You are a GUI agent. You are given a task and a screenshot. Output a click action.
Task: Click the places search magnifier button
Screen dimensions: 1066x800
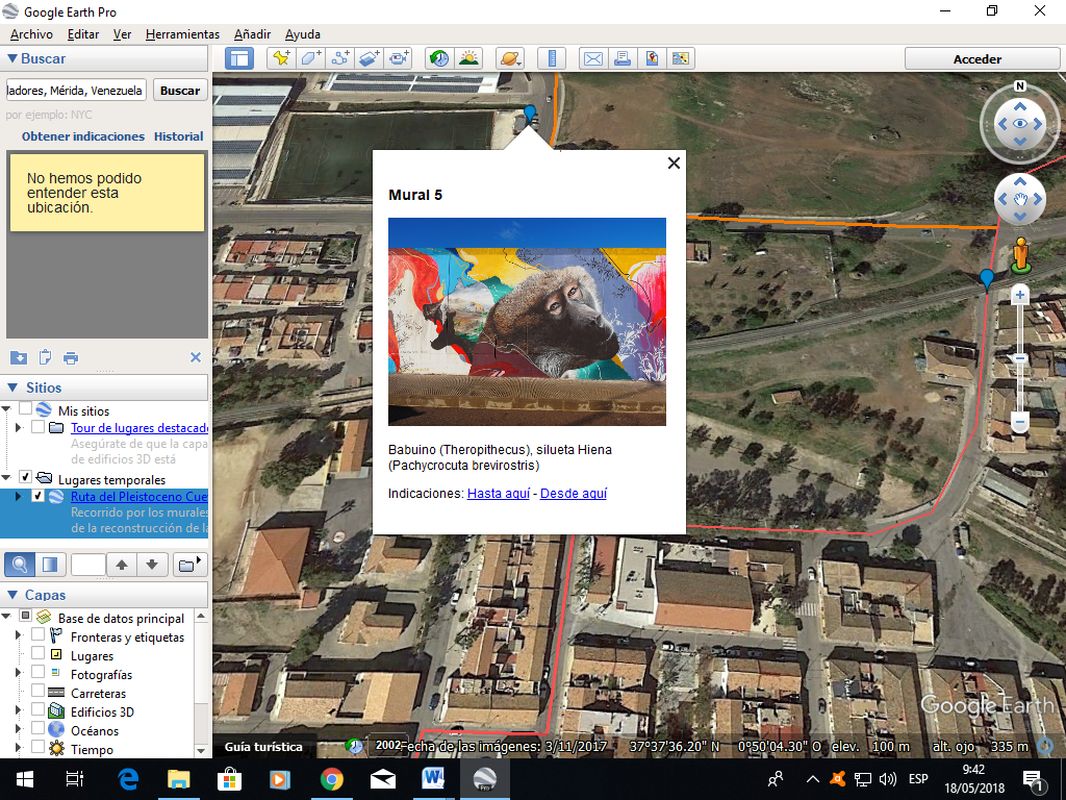[20, 564]
